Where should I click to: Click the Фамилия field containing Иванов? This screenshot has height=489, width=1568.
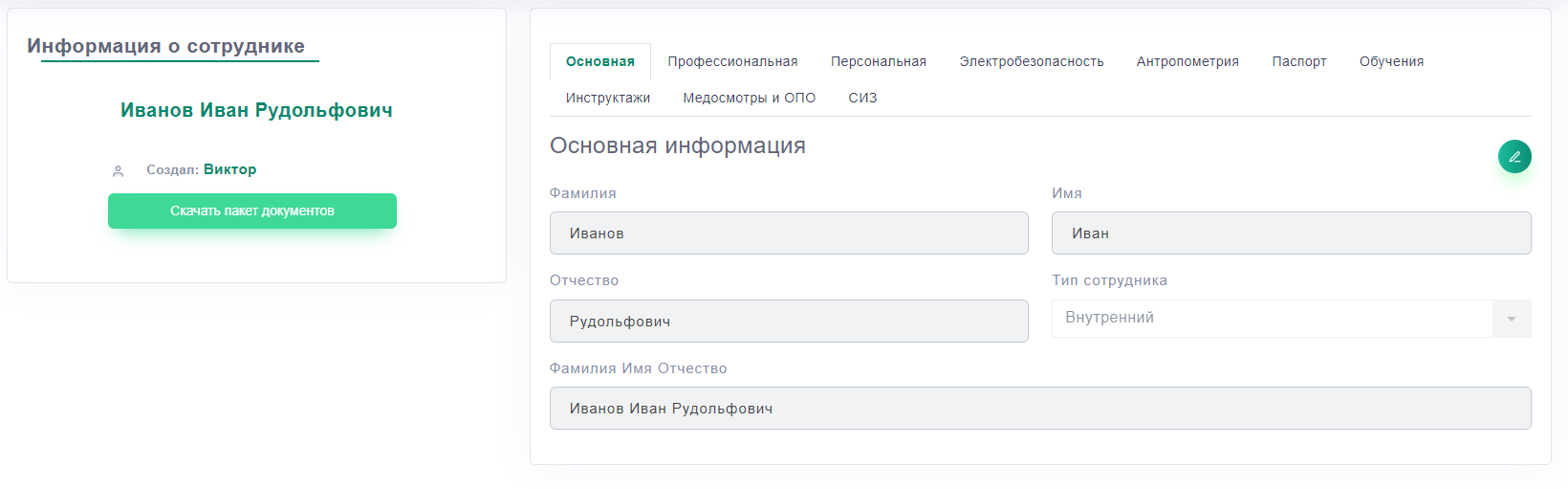789,233
